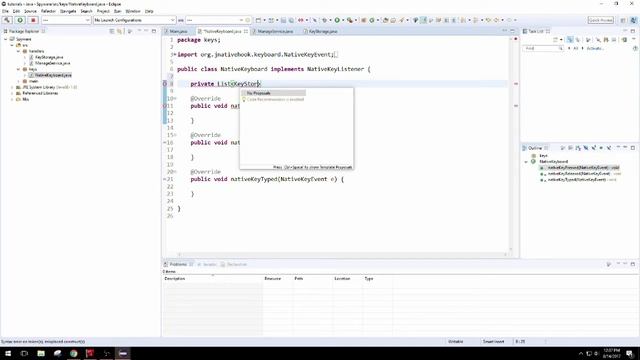The width and height of the screenshot is (640, 360).
Task: Open the launch mode dropdown next to Stop
Action: pos(66,20)
